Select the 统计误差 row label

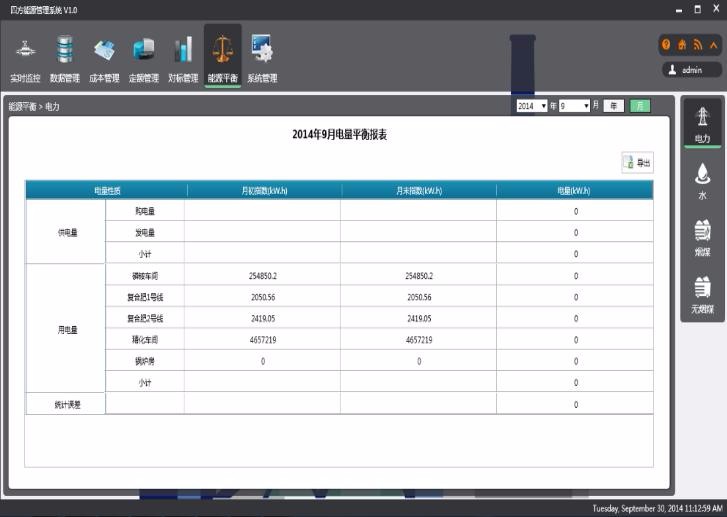point(66,405)
